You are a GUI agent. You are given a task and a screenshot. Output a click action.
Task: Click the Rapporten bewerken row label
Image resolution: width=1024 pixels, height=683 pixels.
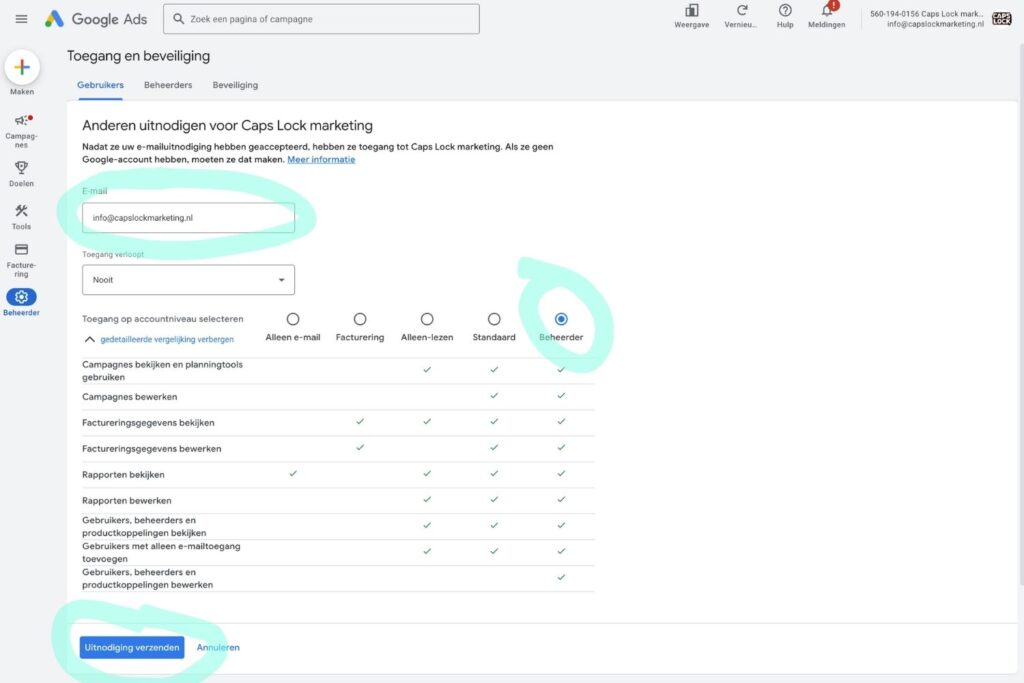[127, 501]
